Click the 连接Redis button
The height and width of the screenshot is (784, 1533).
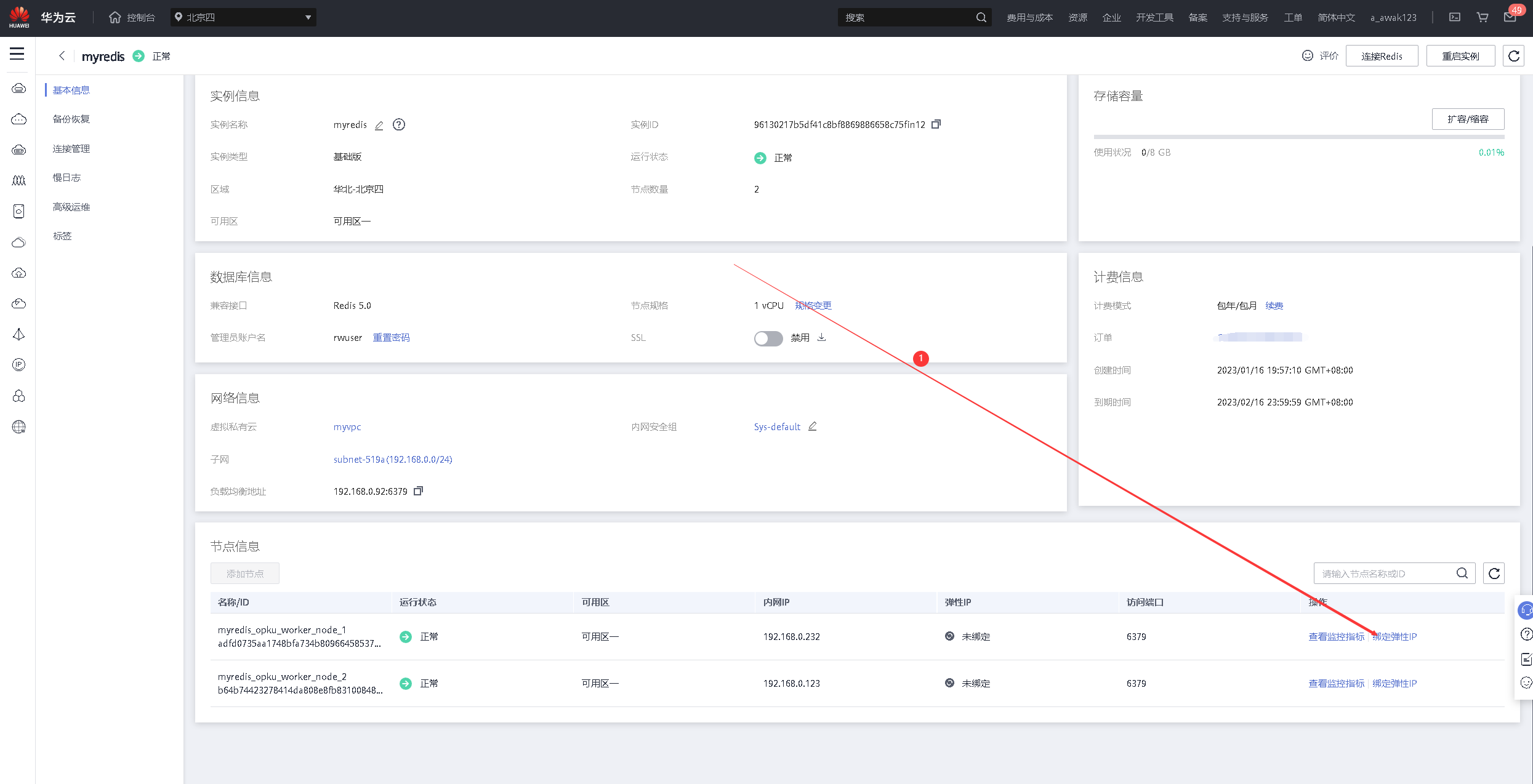tap(1382, 56)
